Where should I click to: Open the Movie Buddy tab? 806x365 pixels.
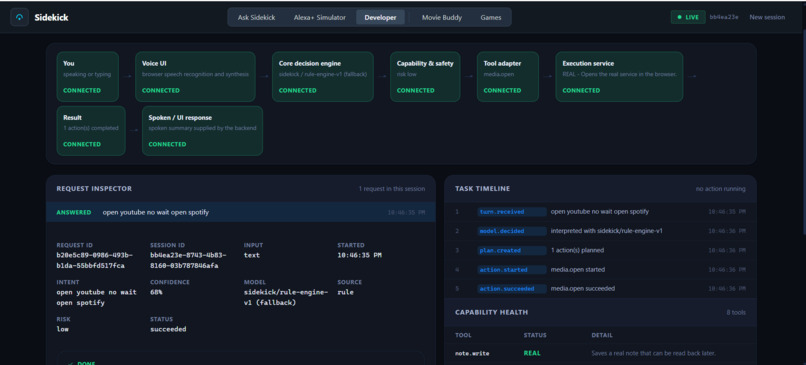tap(442, 17)
